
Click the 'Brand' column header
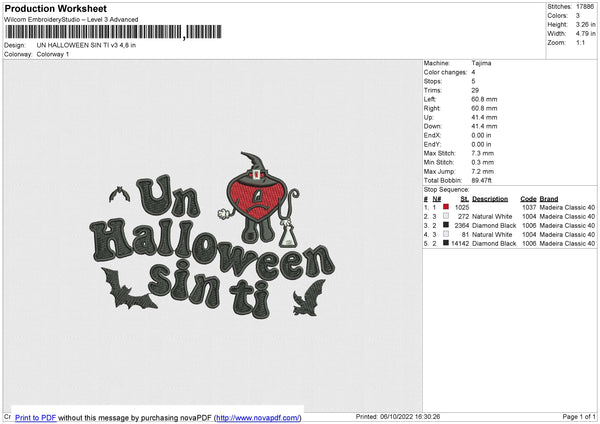[549, 199]
